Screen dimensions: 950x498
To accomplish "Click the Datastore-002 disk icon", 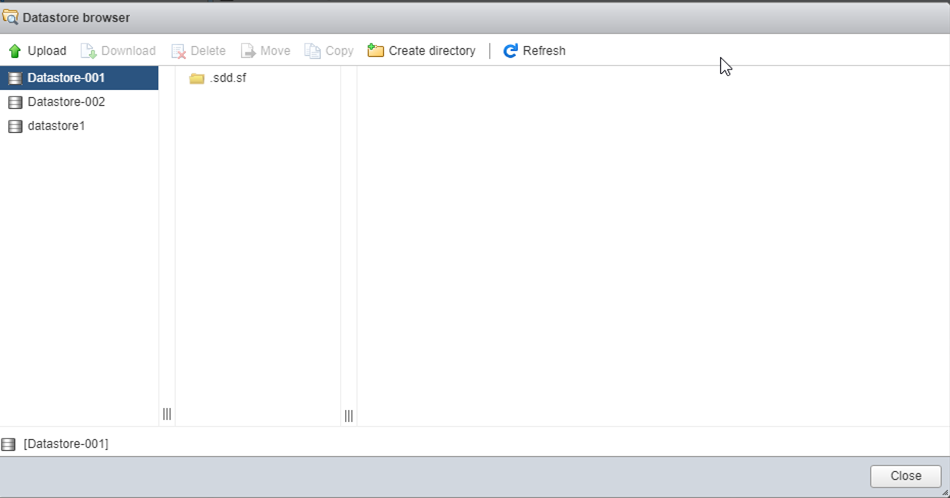I will point(15,102).
